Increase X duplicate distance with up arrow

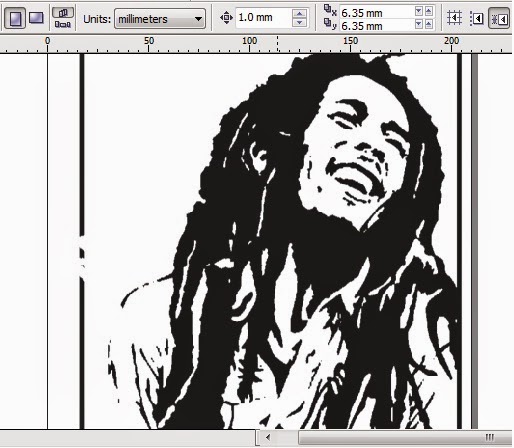pos(429,12)
